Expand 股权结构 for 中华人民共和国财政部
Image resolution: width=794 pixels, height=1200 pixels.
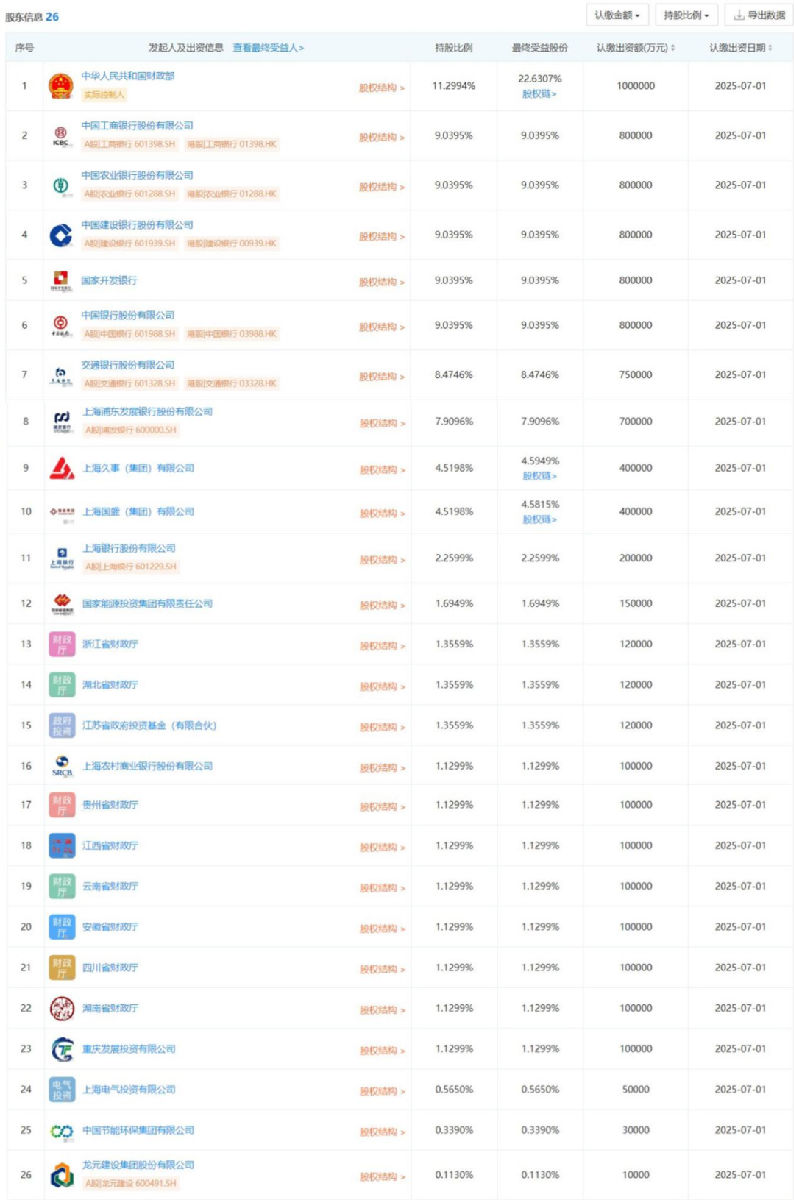click(382, 88)
